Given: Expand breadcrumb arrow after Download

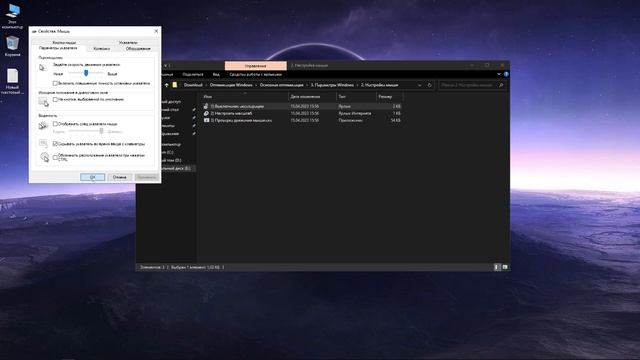Looking at the screenshot, I should tap(206, 85).
